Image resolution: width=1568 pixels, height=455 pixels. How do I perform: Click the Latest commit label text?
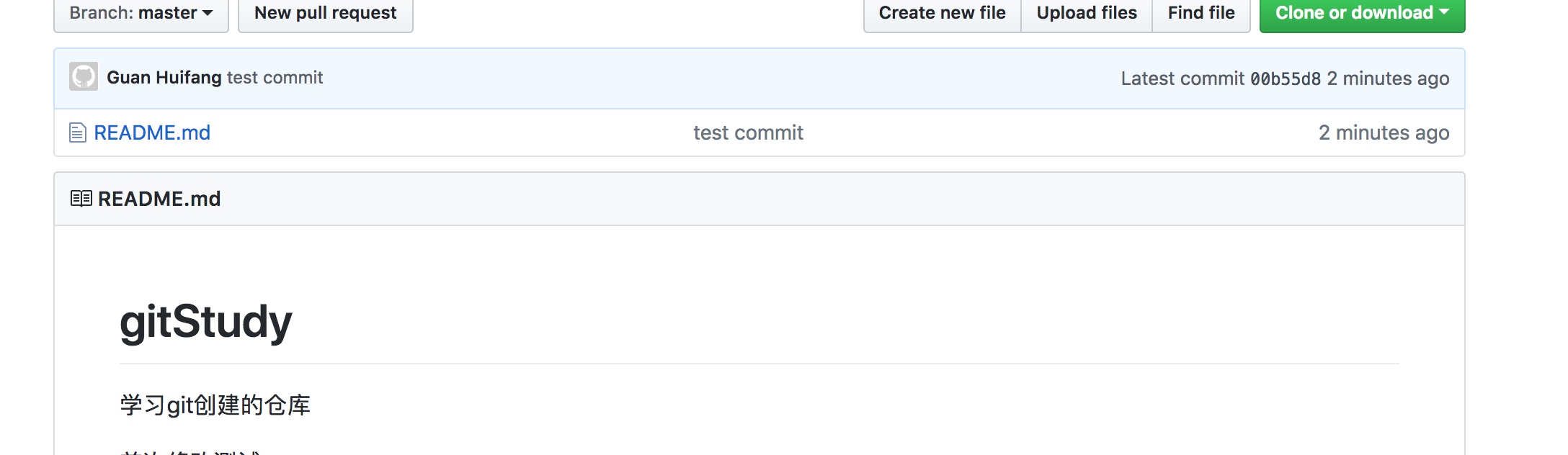(x=1182, y=78)
